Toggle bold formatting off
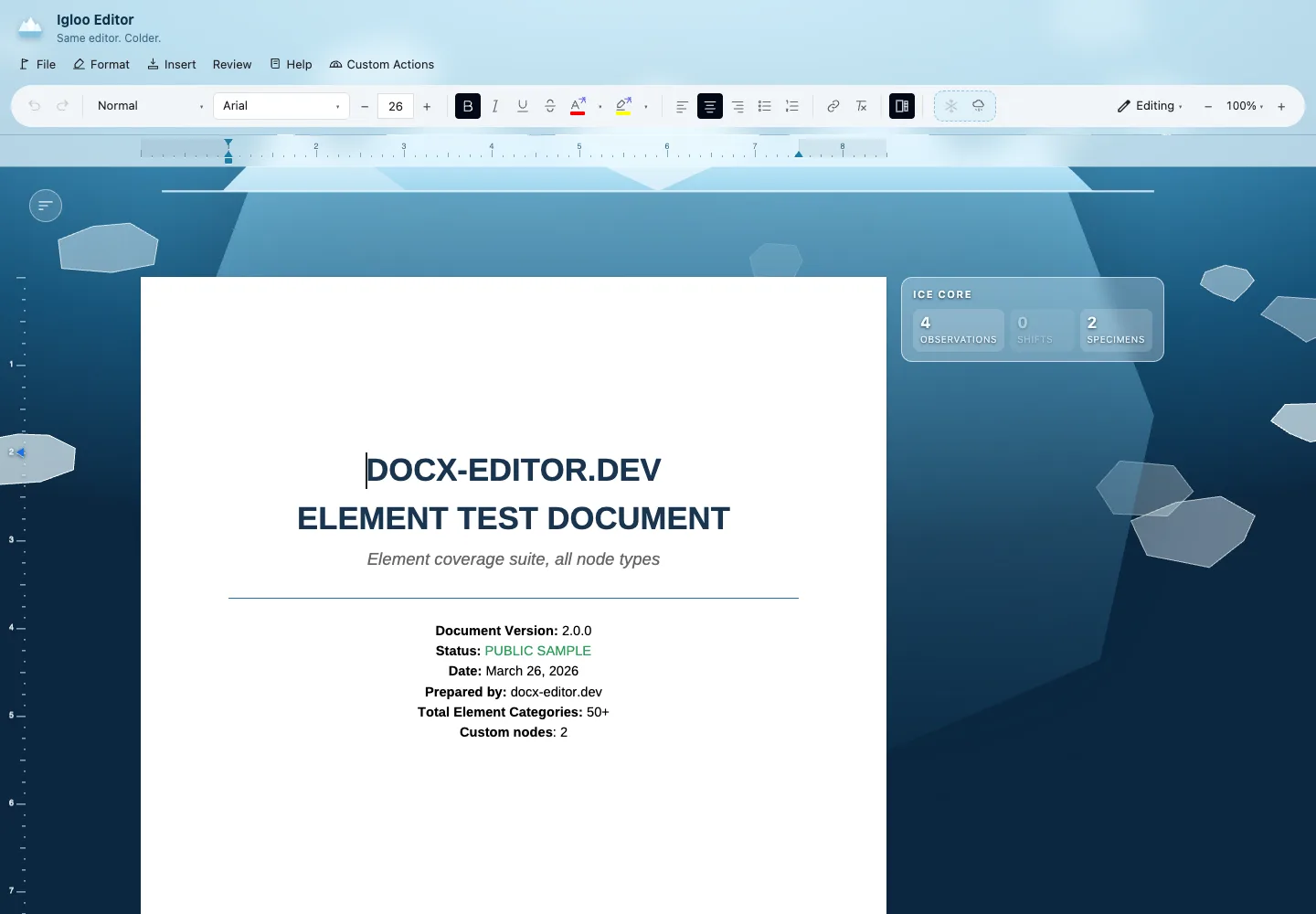This screenshot has height=914, width=1316. point(468,106)
